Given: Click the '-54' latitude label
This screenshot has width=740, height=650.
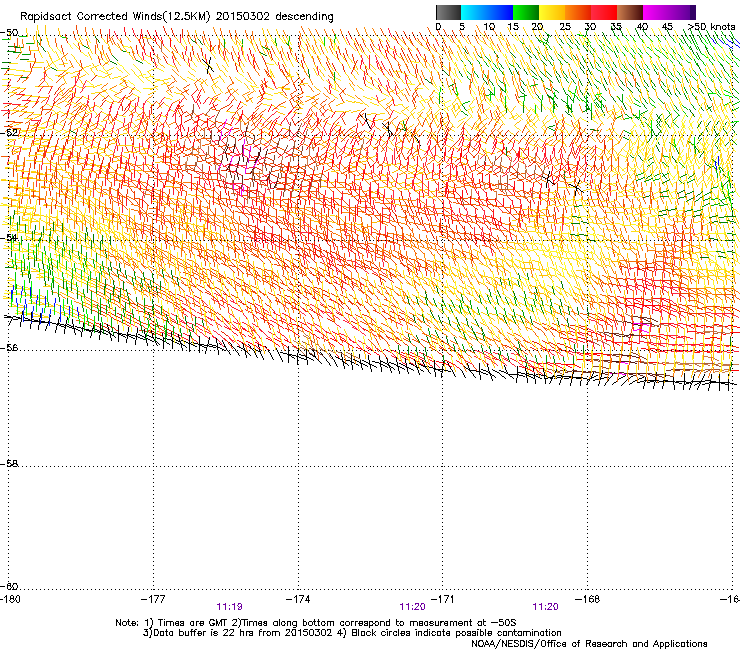Looking at the screenshot, I should (9, 237).
